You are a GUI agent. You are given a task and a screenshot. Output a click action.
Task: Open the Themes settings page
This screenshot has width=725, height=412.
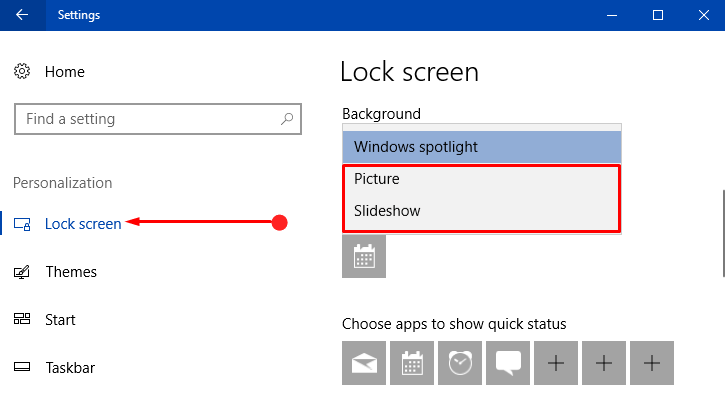[71, 272]
